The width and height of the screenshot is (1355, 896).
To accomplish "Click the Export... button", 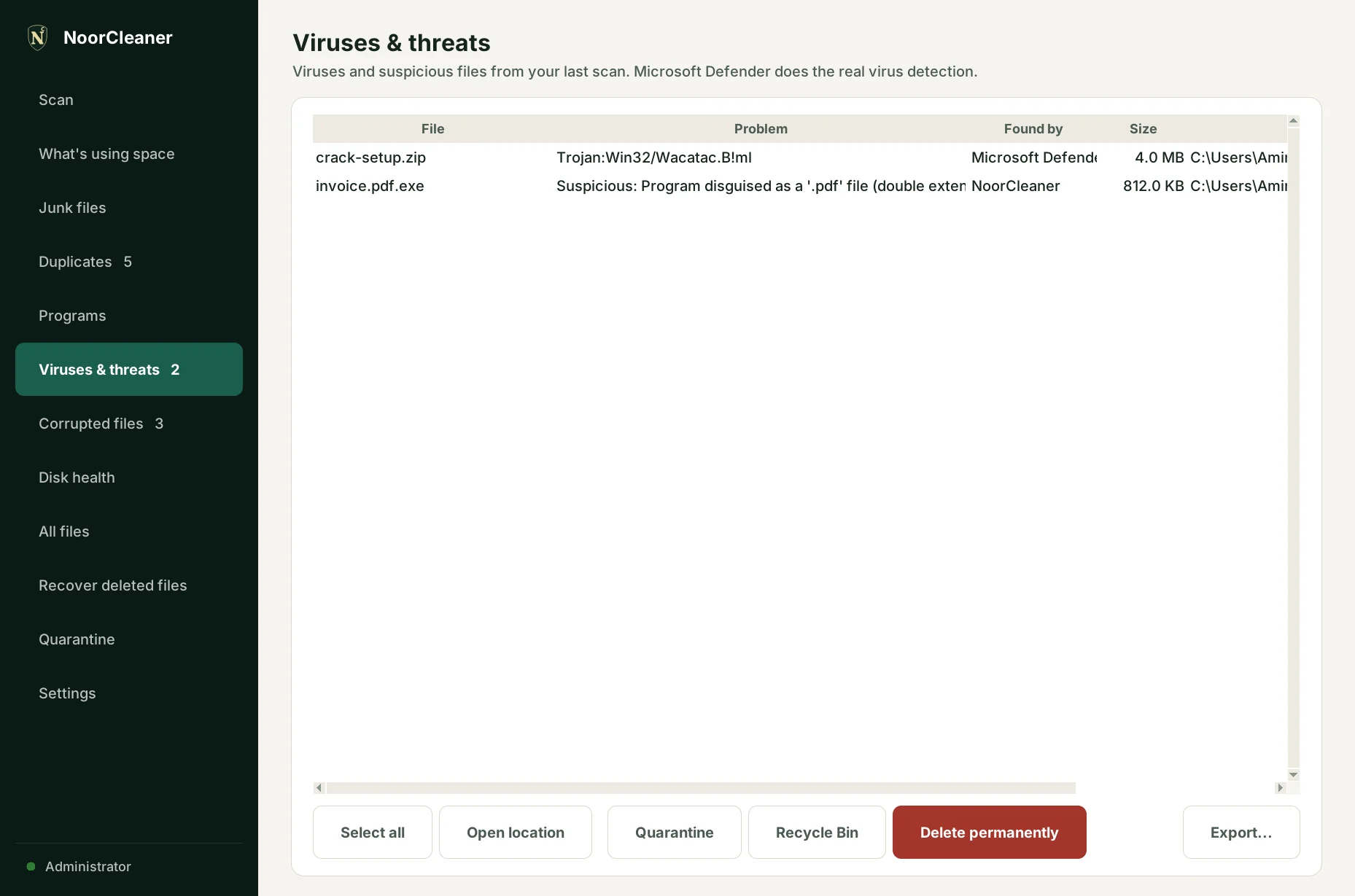I will click(1241, 833).
